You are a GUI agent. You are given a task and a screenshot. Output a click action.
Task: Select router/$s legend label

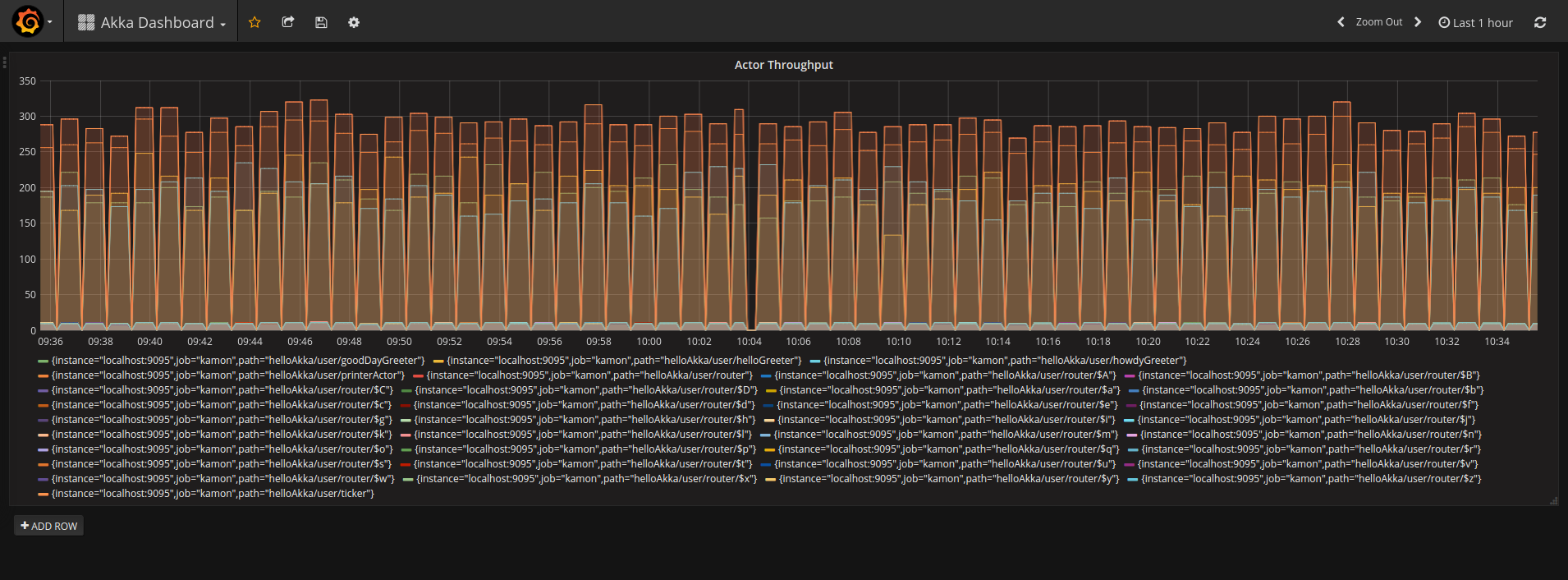point(221,464)
